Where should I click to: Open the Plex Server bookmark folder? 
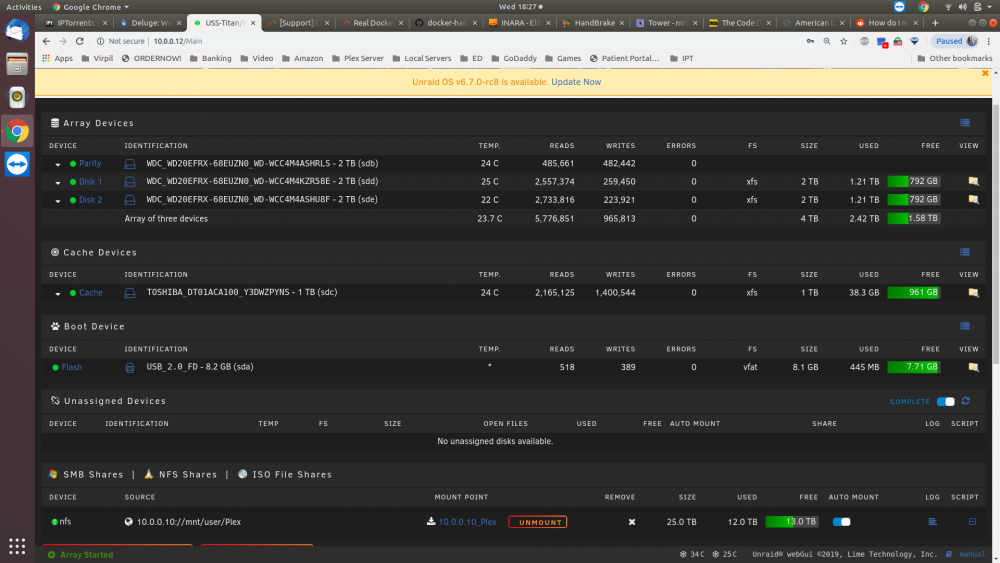tap(357, 58)
